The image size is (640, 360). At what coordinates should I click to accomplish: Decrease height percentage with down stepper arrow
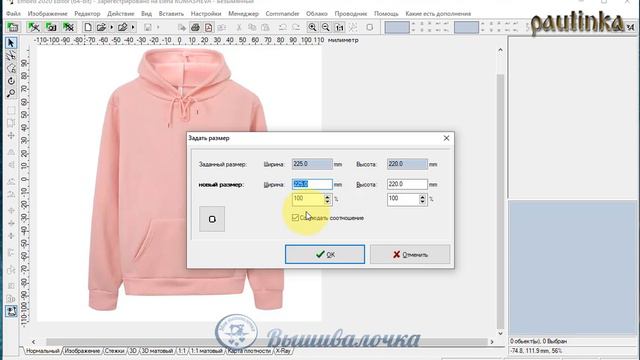tap(422, 202)
